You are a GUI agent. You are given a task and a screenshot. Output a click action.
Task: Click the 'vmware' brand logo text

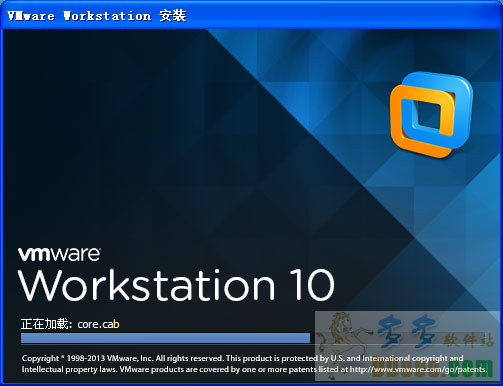click(59, 254)
